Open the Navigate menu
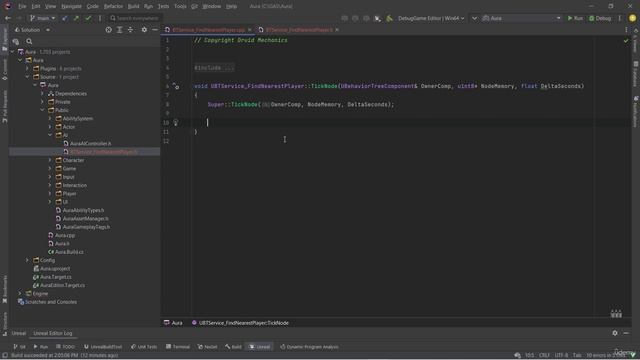This screenshot has height=360, width=640. [x=71, y=7]
